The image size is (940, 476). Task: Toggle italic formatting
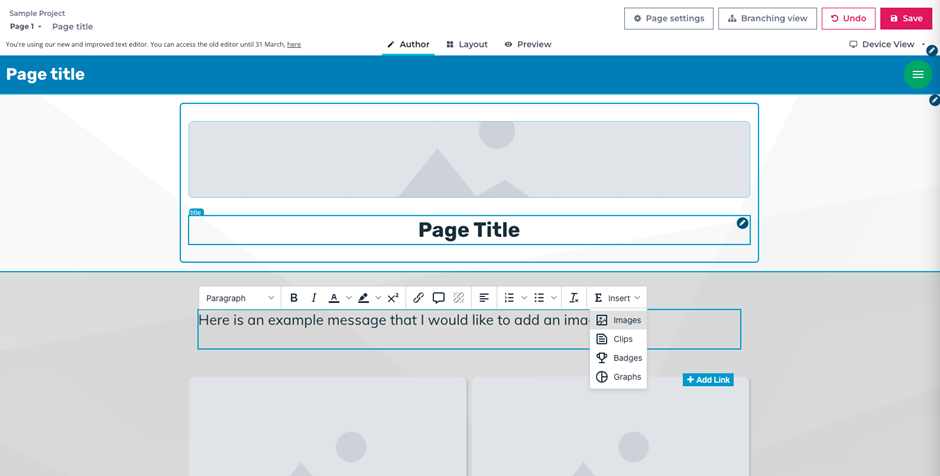tap(314, 298)
